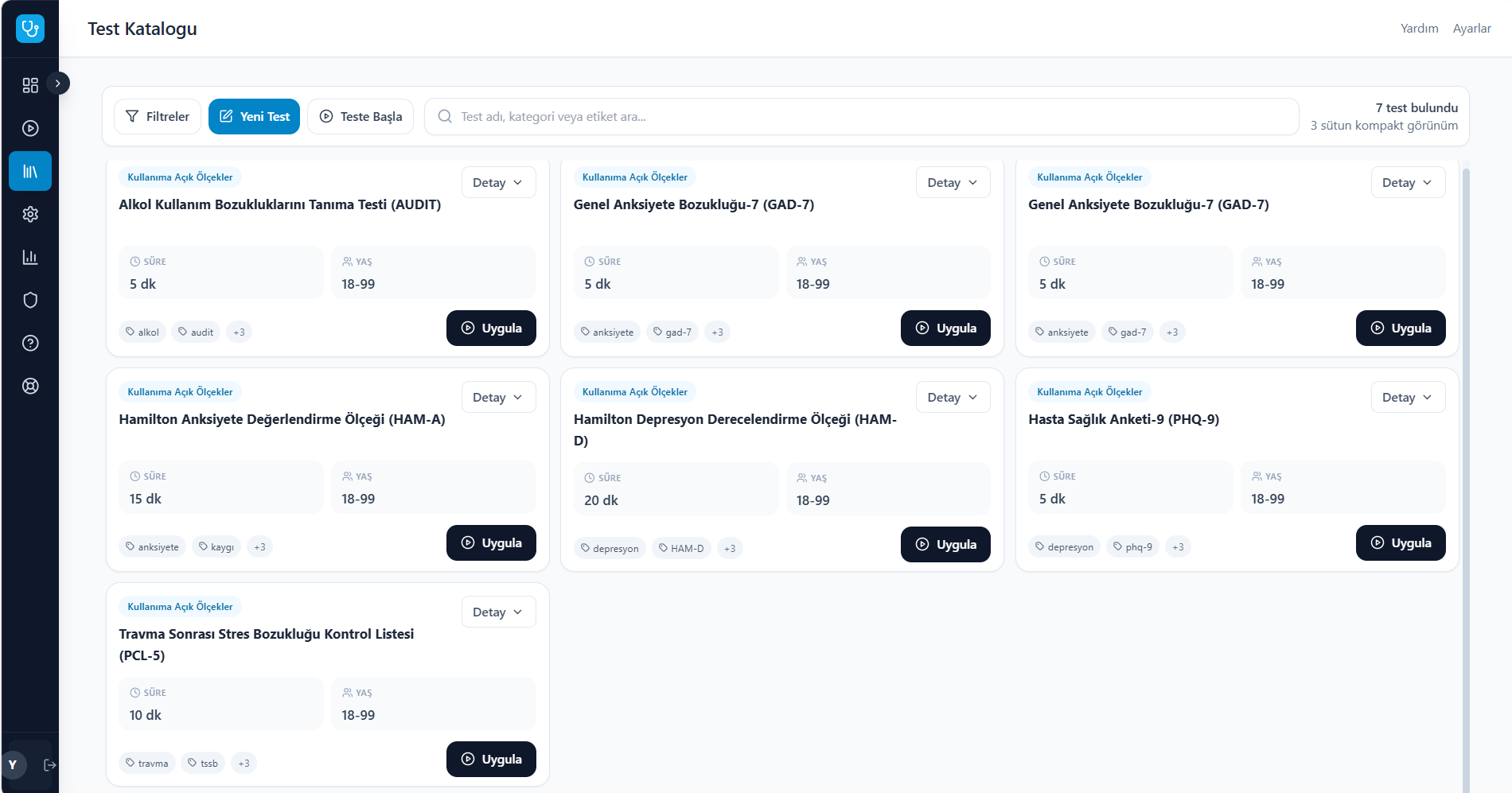Image resolution: width=1512 pixels, height=793 pixels.
Task: Open the play circle icon in sidebar
Action: click(30, 128)
